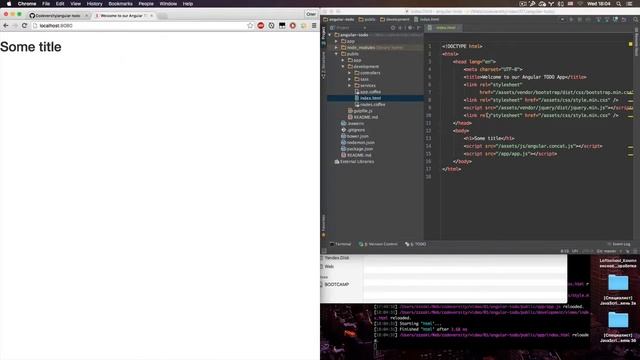Image resolution: width=640 pixels, height=360 pixels.
Task: Click the 'development' breadcrumb in the IDE
Action: 395,19
